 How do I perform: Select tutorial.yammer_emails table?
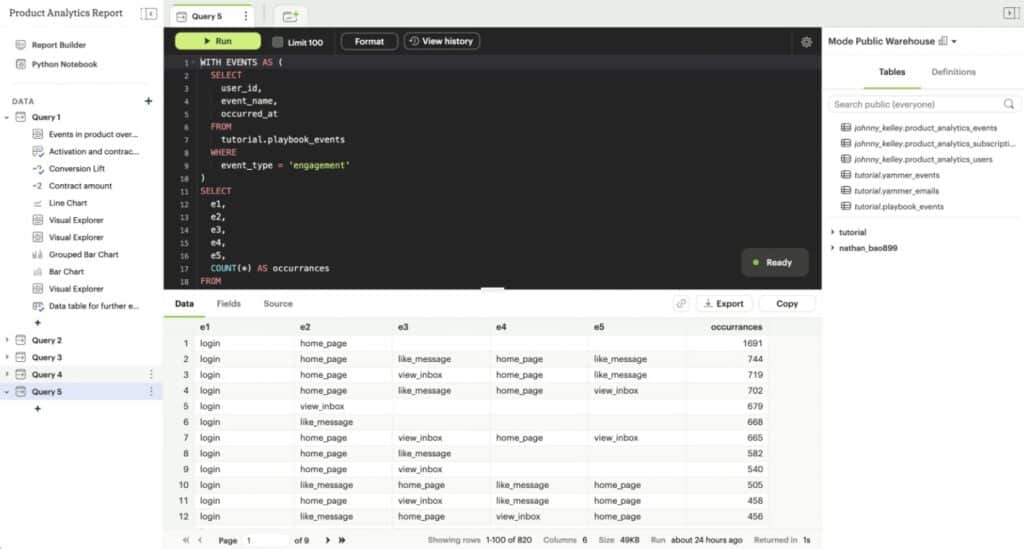896,191
